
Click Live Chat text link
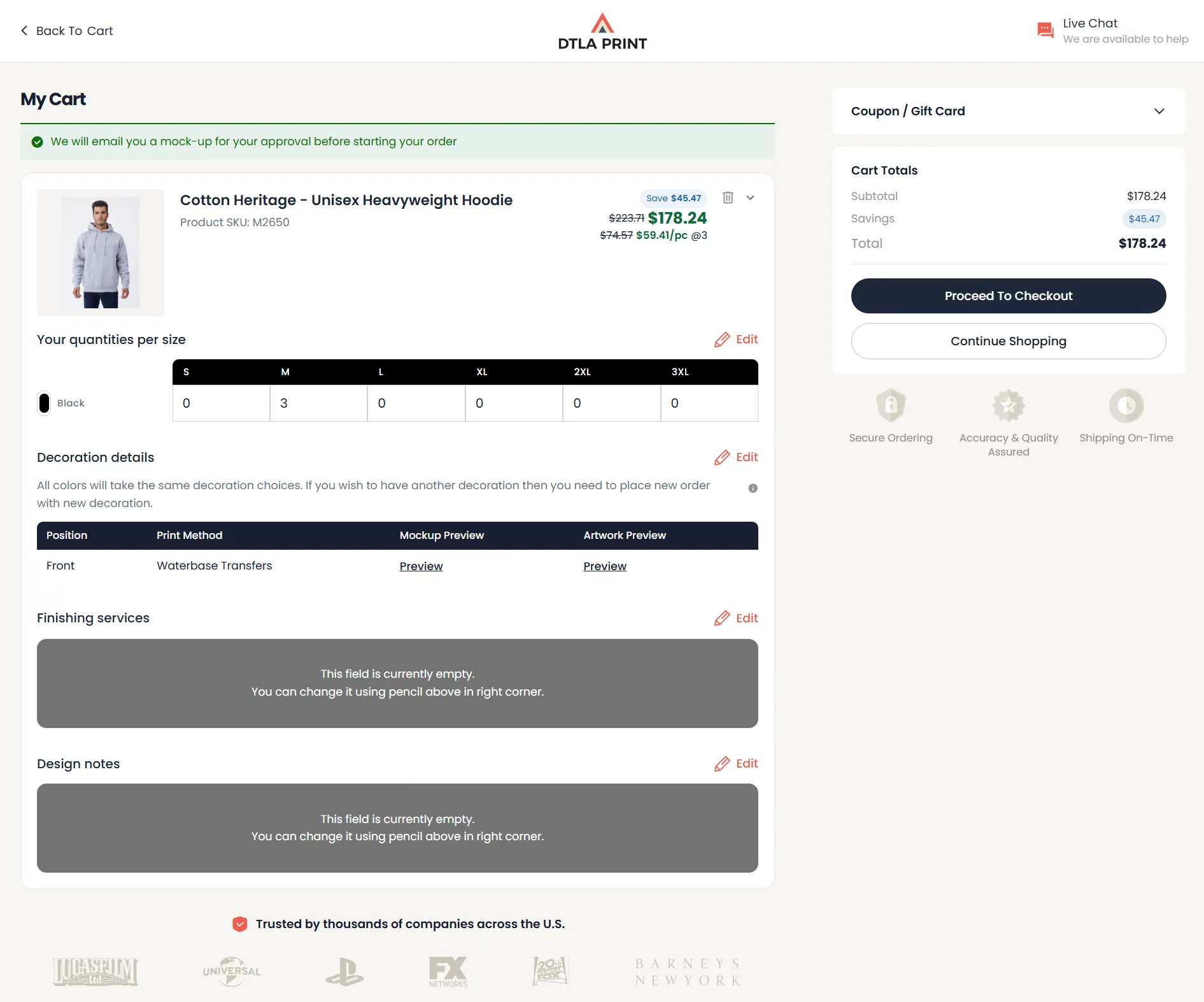click(x=1090, y=23)
